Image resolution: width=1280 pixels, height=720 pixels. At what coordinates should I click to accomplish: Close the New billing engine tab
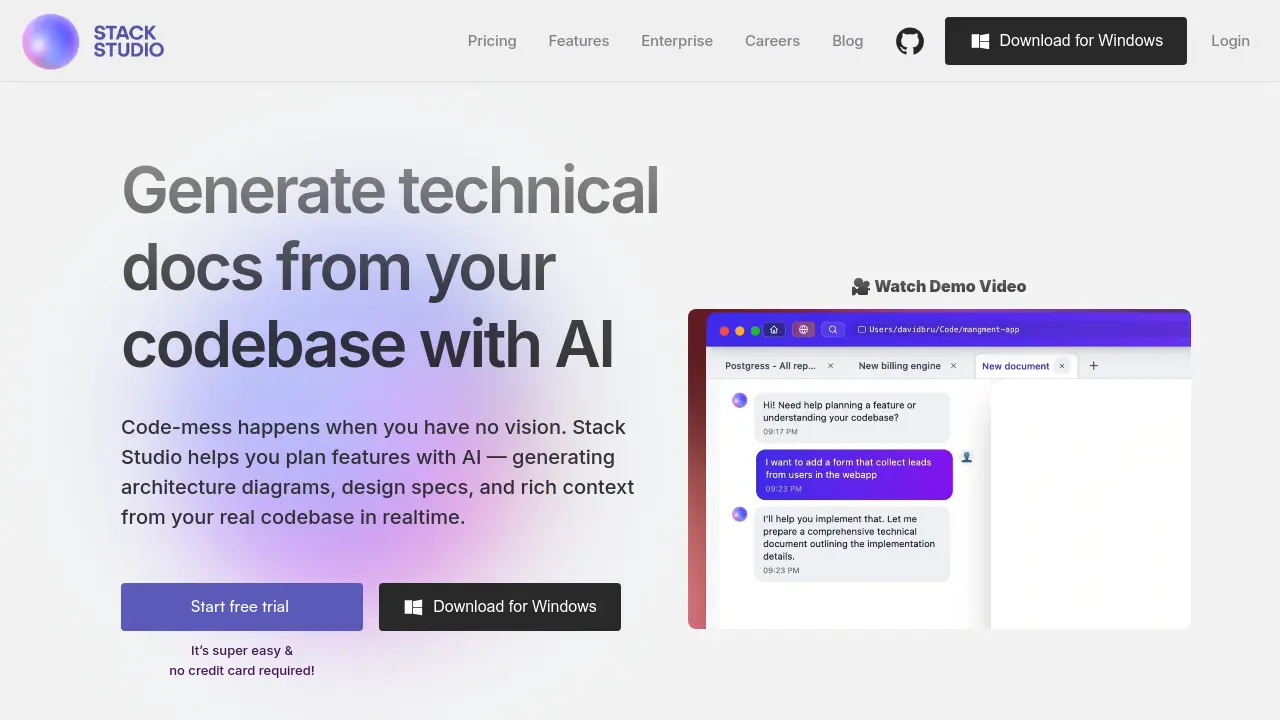pyautogui.click(x=953, y=366)
